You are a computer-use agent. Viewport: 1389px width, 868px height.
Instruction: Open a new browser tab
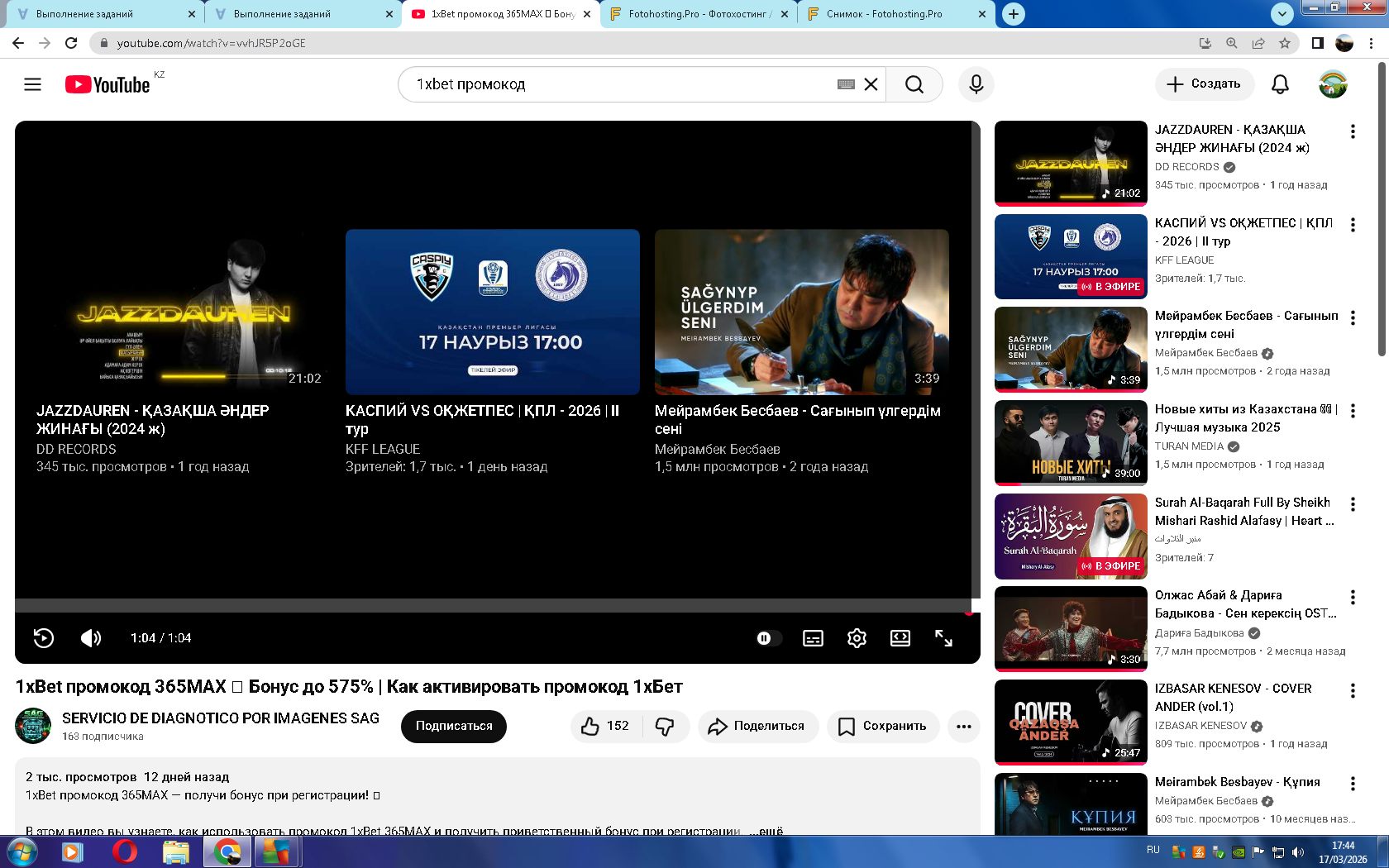[1013, 14]
